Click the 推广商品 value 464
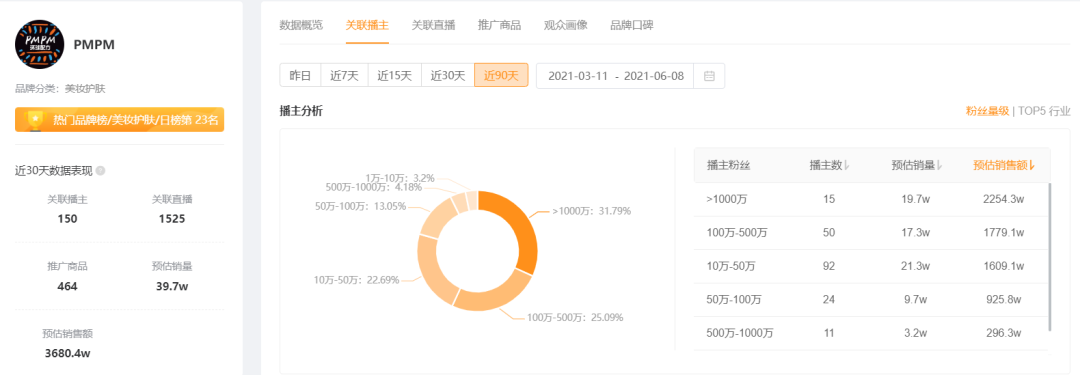The image size is (1080, 375). [x=68, y=286]
